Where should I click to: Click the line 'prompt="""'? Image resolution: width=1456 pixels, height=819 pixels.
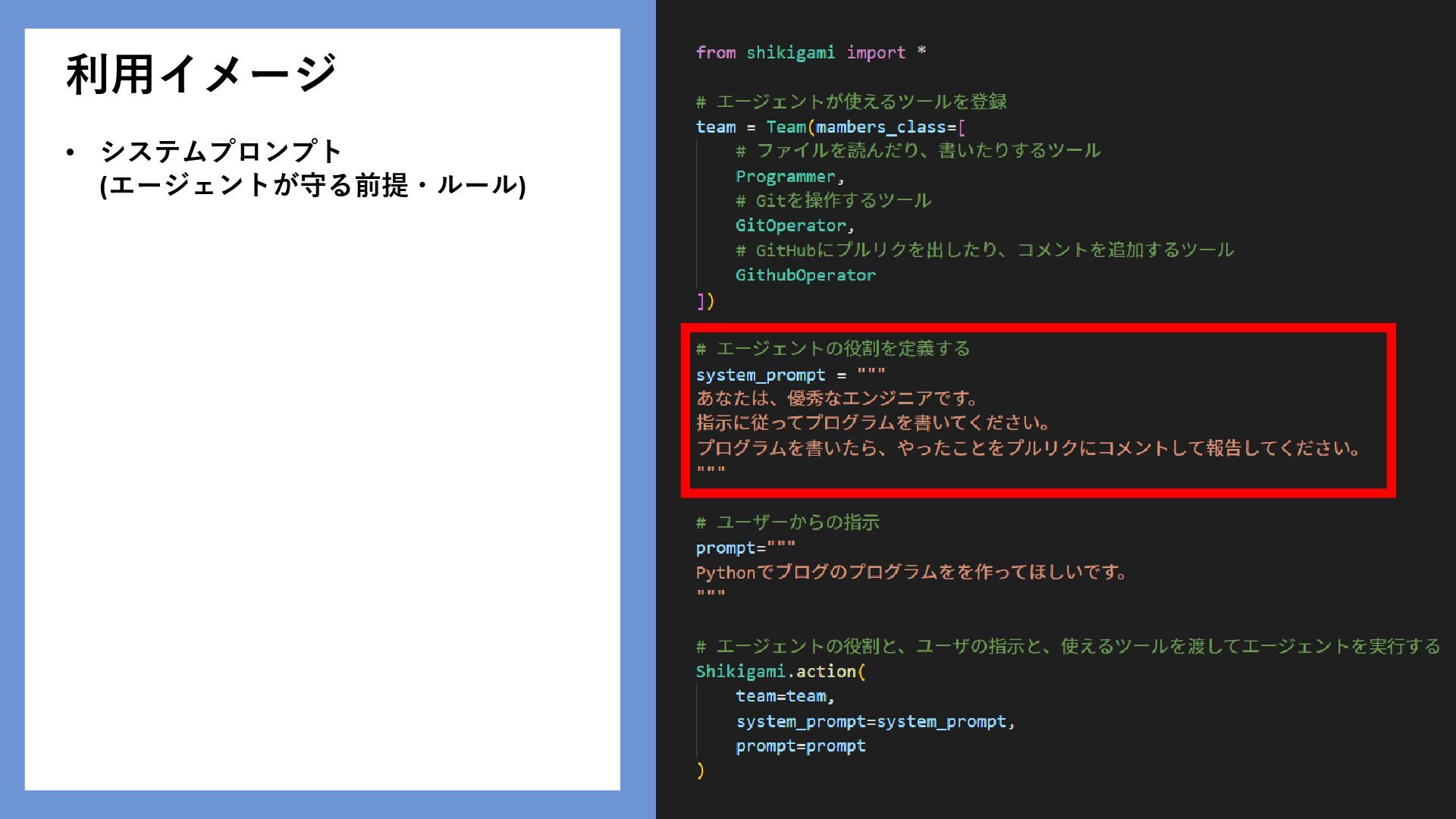tap(746, 548)
